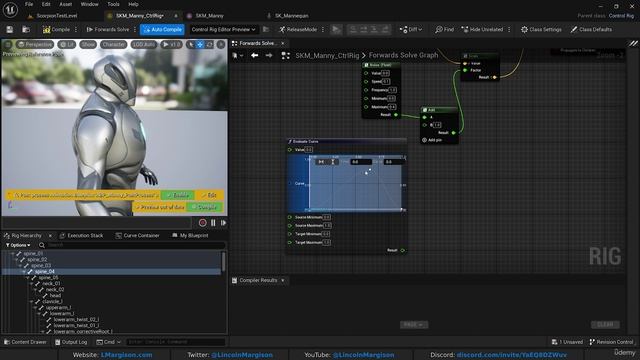
Task: Open the Tools menu
Action: 113,4
